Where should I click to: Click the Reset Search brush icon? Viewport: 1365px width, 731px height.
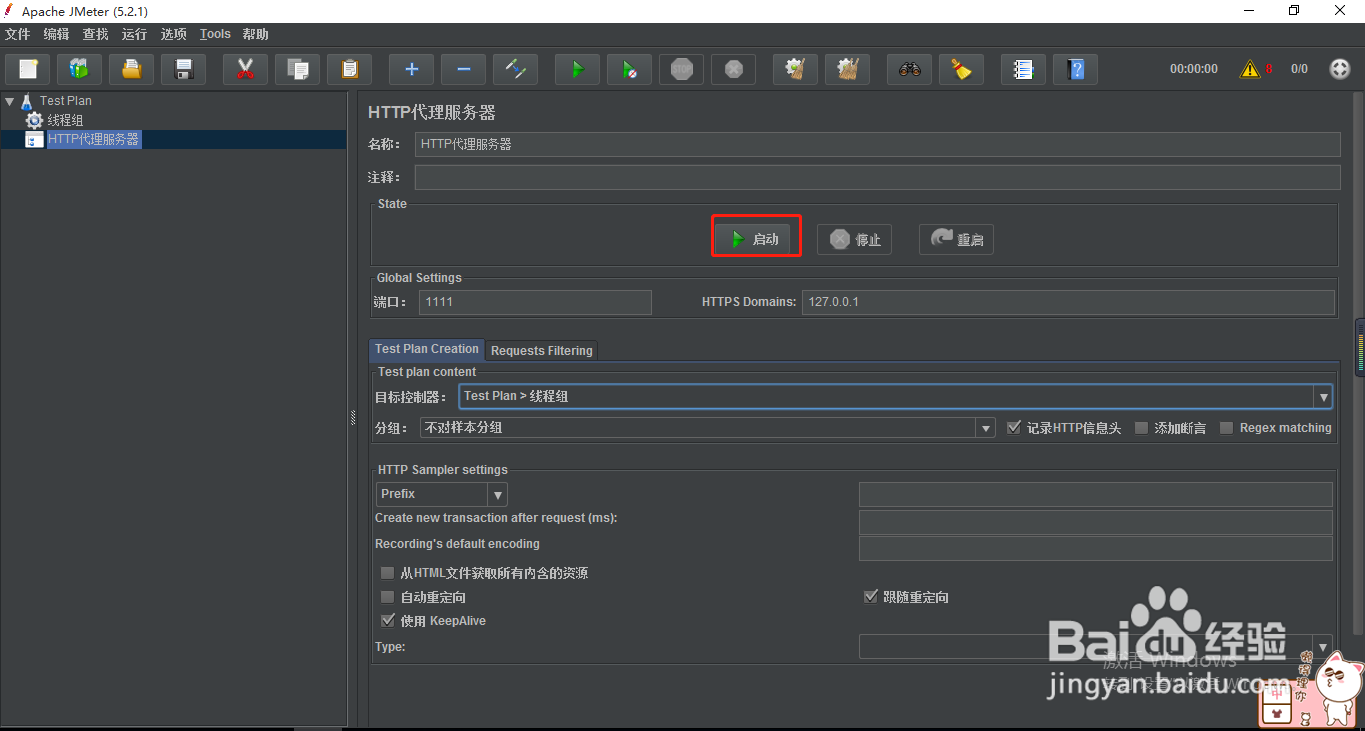(961, 69)
